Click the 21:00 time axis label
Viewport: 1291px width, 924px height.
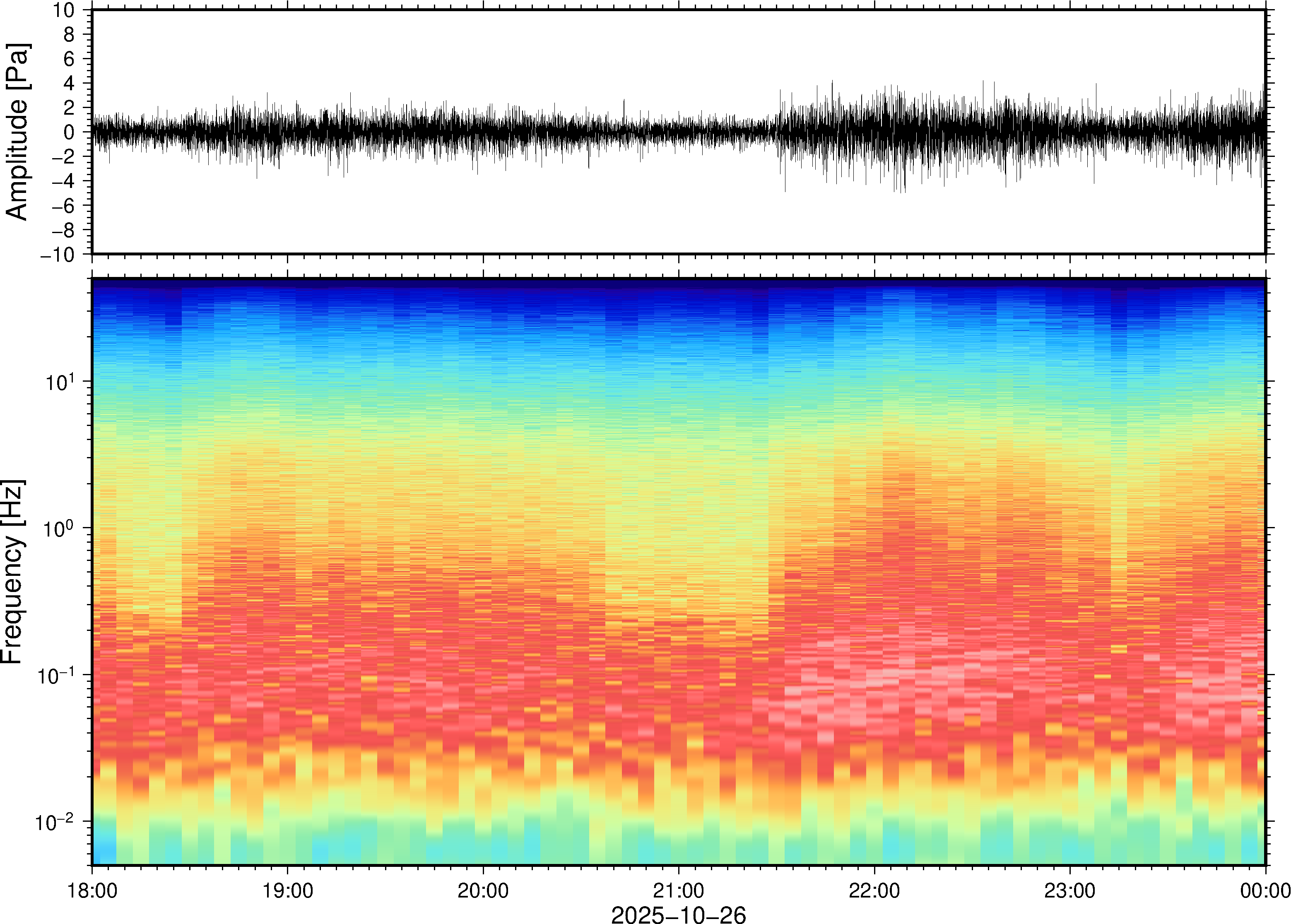click(x=678, y=890)
